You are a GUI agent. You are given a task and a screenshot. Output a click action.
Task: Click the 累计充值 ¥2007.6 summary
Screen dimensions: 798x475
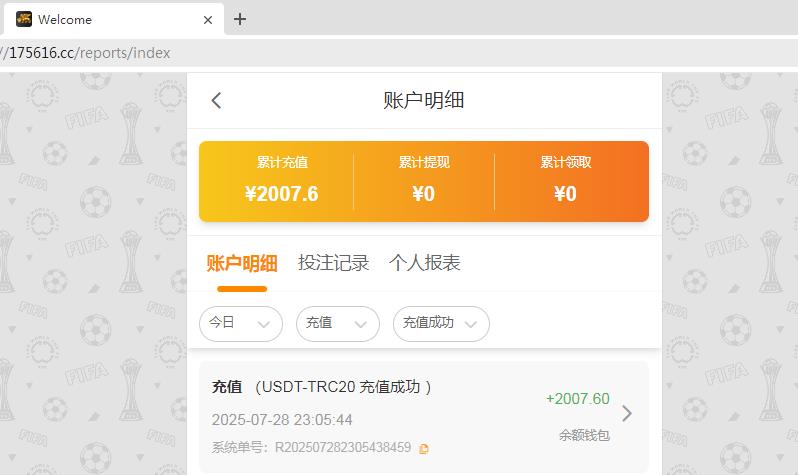tap(282, 180)
